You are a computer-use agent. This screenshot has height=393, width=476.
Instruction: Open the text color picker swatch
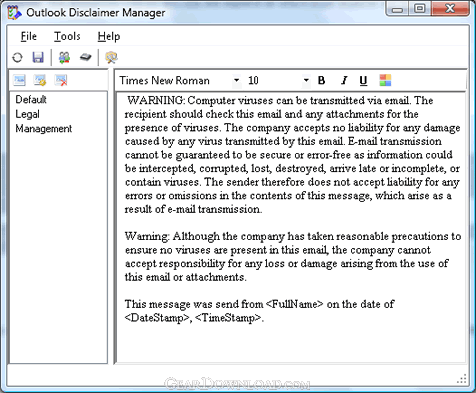tap(385, 80)
